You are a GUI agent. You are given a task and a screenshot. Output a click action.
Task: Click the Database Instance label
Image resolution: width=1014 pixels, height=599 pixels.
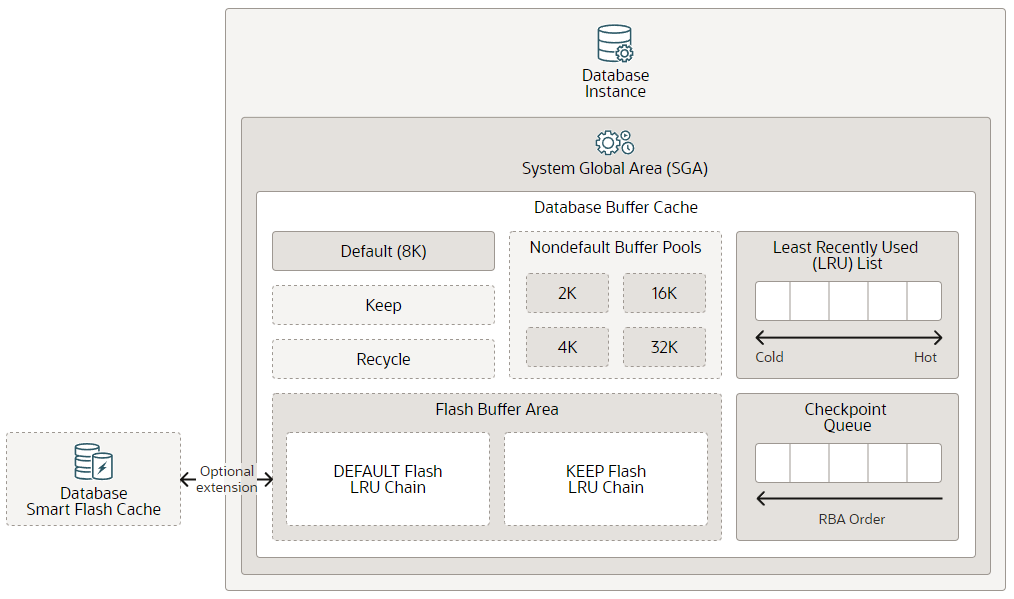(615, 83)
